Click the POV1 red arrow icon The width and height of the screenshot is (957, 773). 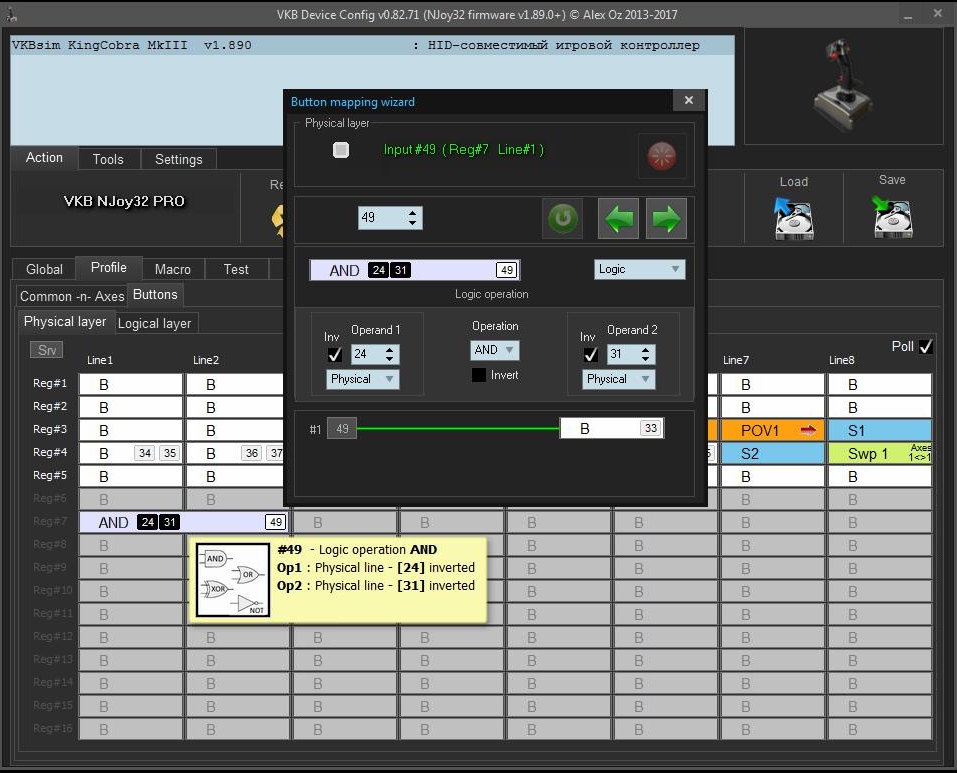point(808,431)
